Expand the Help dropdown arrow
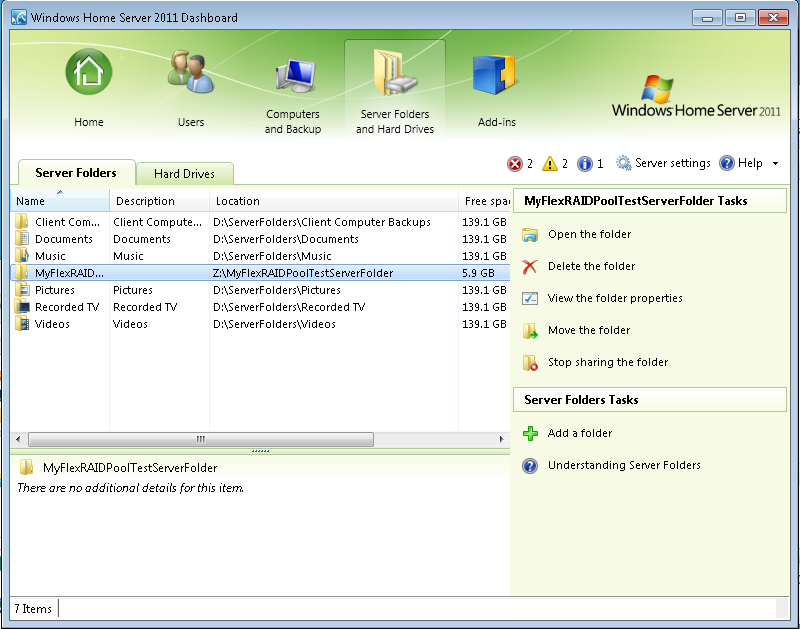 click(x=776, y=164)
